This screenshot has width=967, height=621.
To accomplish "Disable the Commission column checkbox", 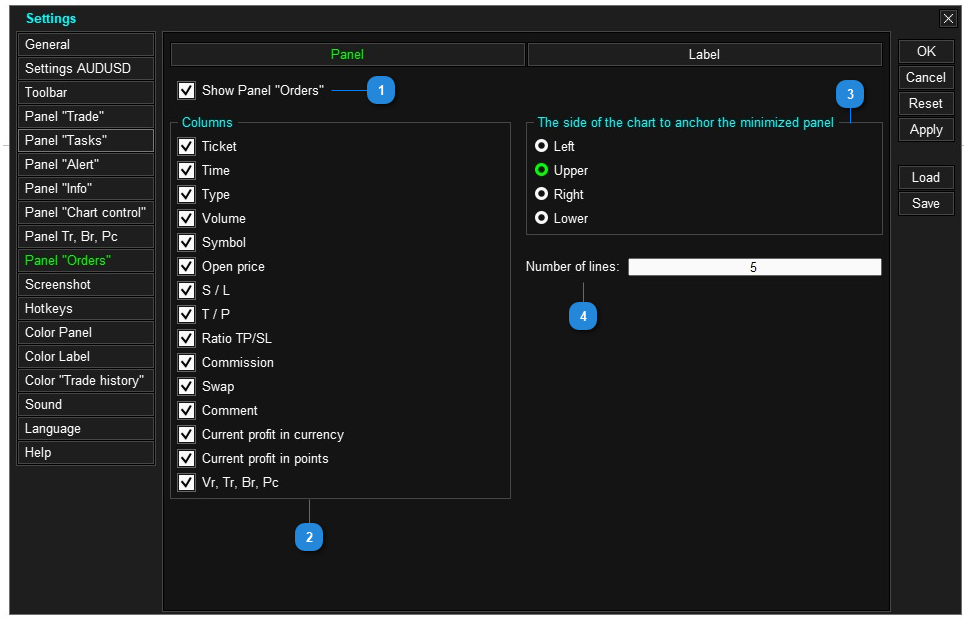I will click(186, 363).
